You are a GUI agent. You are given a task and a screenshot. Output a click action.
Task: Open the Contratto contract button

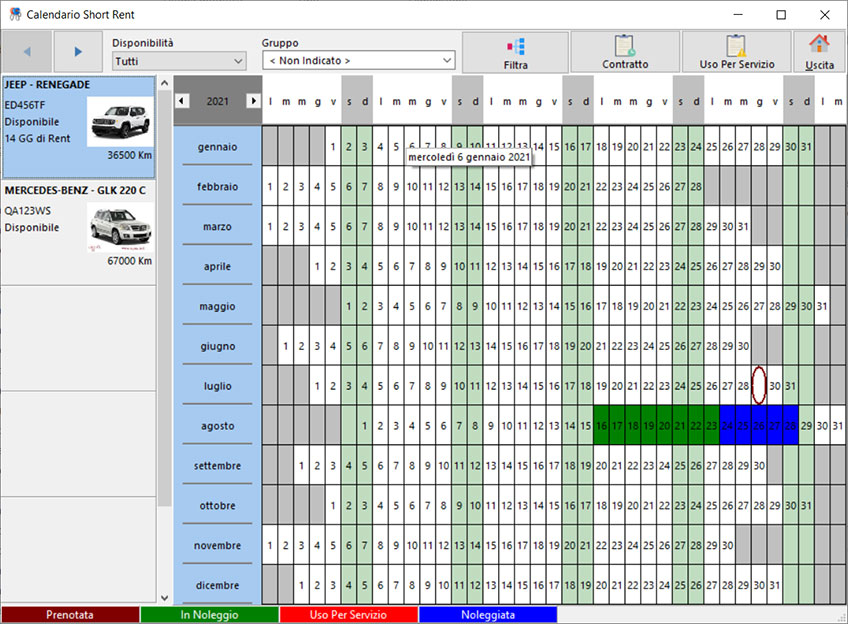pos(625,52)
